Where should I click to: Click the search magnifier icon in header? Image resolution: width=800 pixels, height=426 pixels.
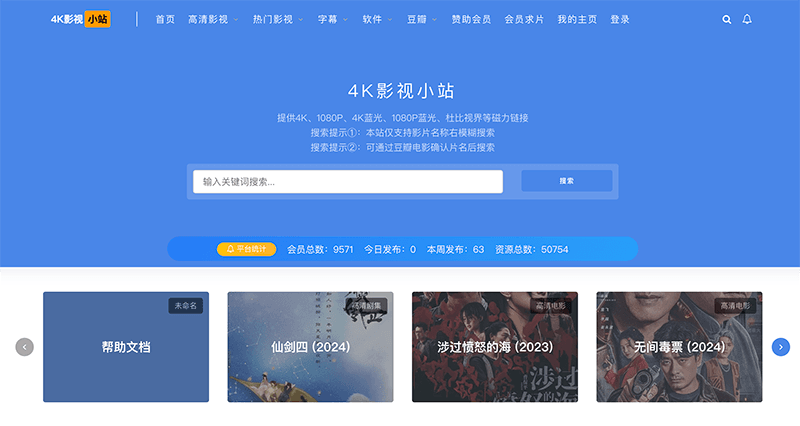(726, 19)
